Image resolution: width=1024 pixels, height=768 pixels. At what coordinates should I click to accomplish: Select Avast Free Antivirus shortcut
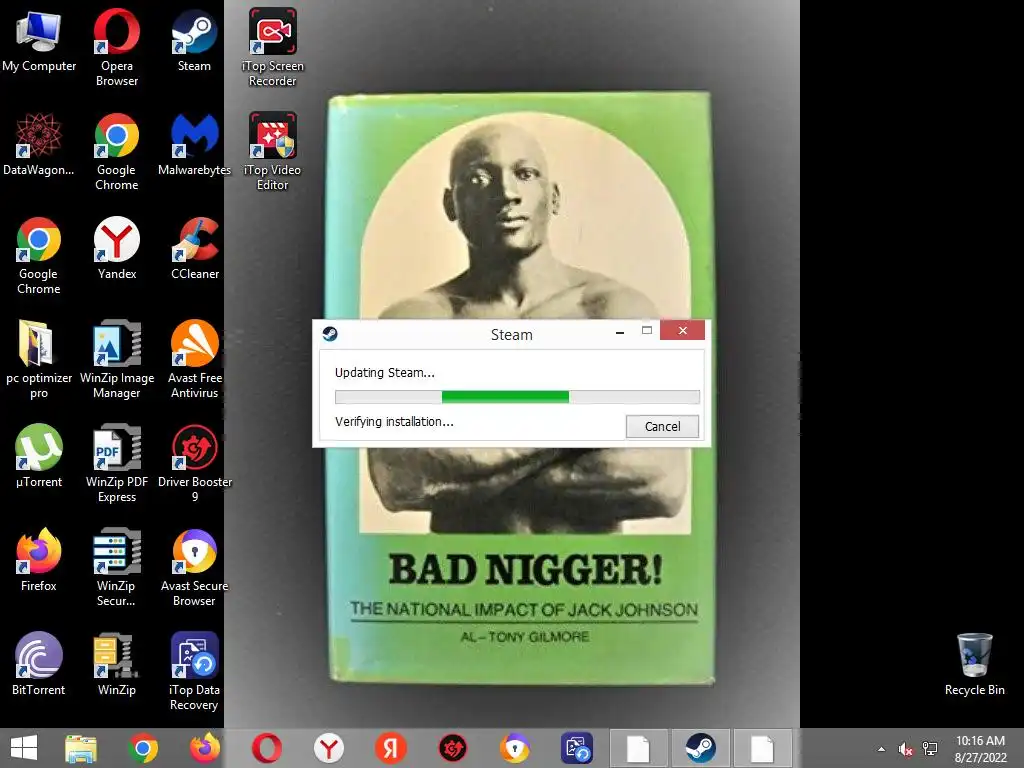pos(195,360)
